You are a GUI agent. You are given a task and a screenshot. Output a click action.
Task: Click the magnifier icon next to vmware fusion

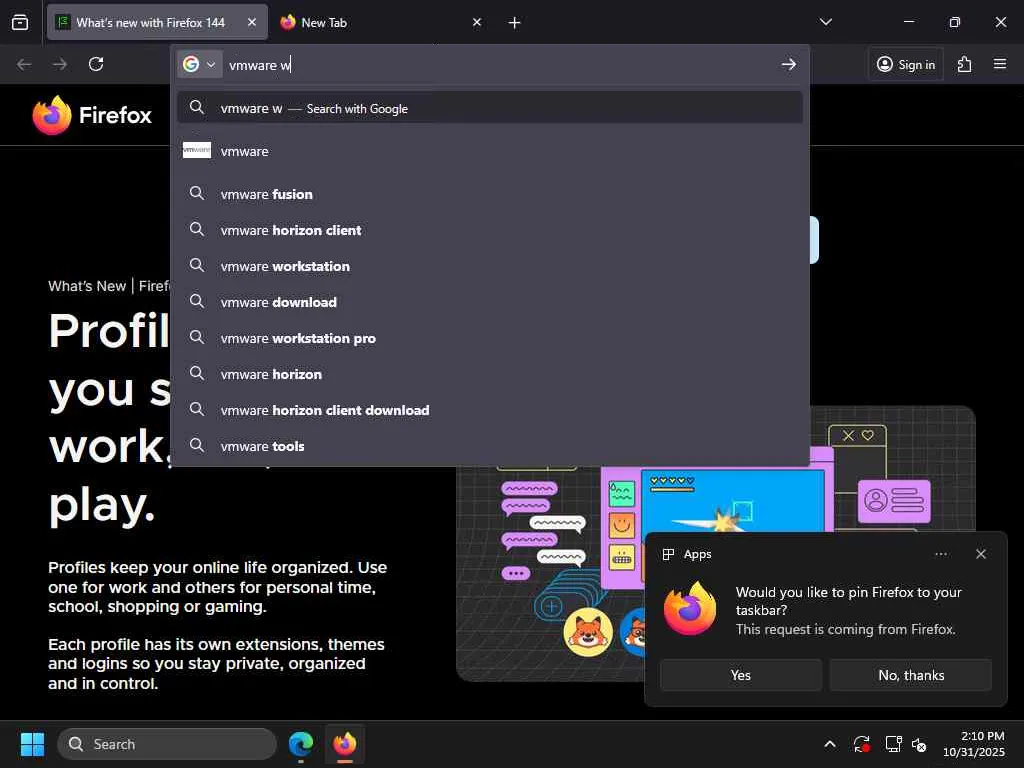197,193
